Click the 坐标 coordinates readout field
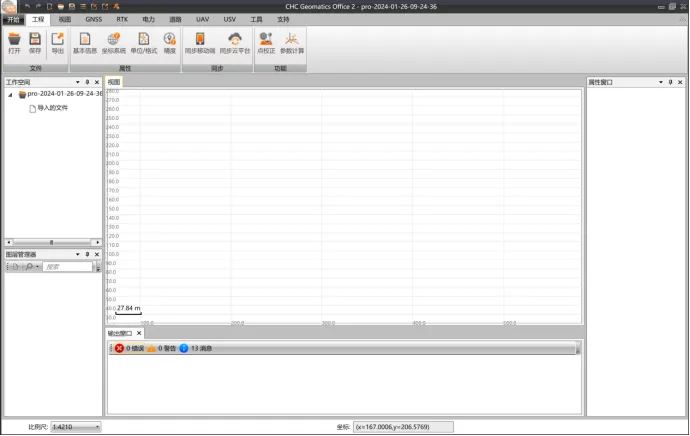Screen dimensions: 690x436 403,427
